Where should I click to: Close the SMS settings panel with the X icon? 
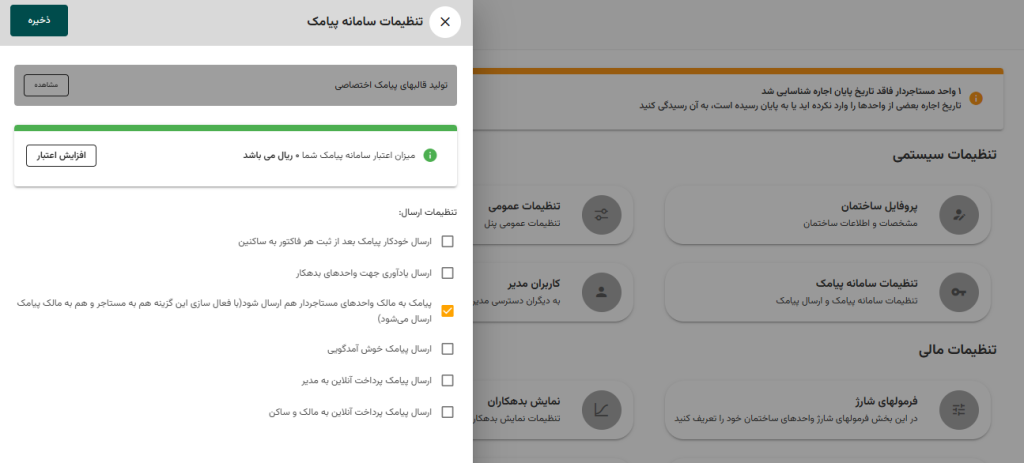pos(445,21)
